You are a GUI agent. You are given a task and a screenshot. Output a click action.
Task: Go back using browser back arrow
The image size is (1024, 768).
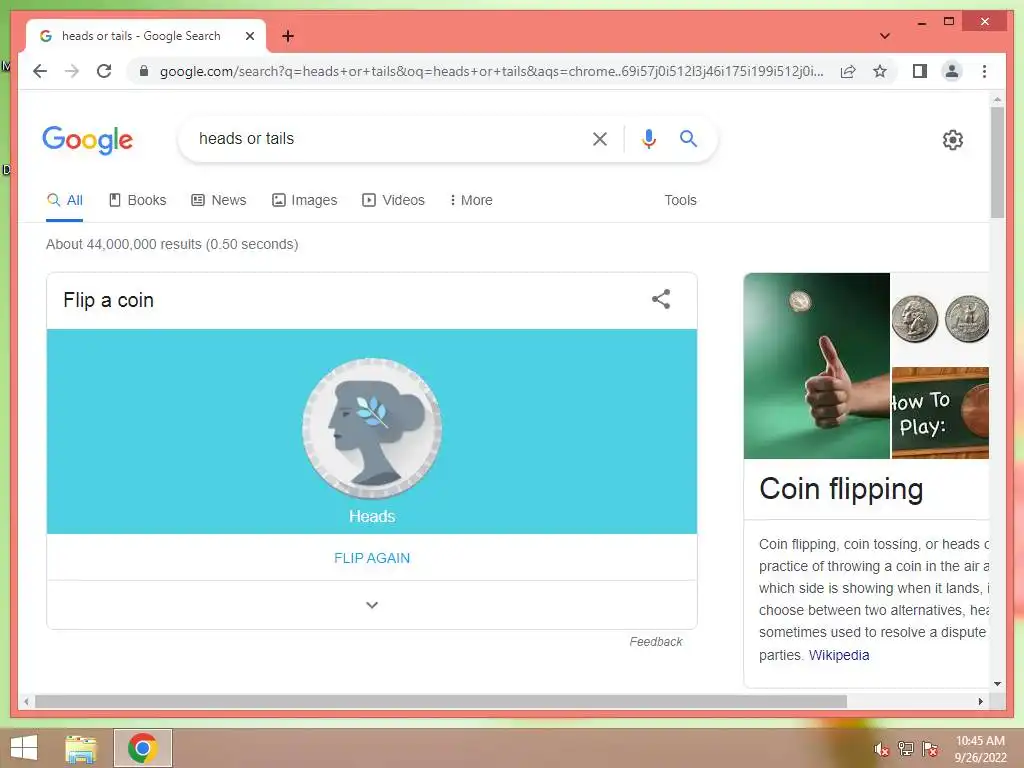tap(40, 71)
